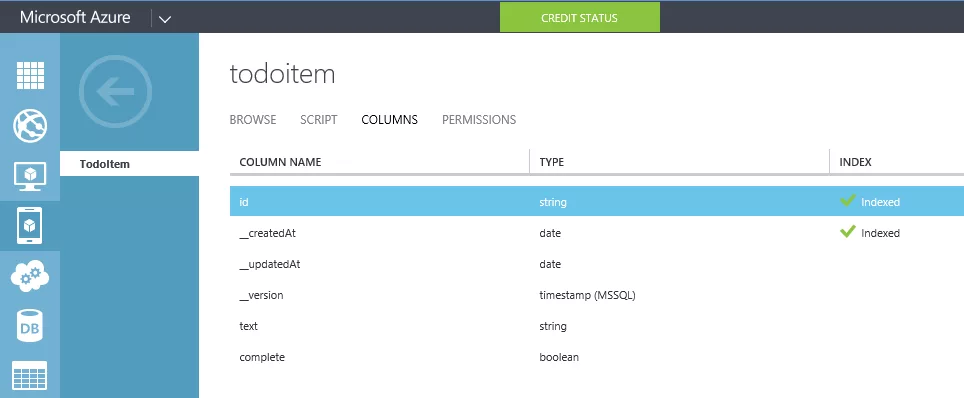964x398 pixels.
Task: Click the green checkmark in __createdAt row
Action: pyautogui.click(x=848, y=232)
